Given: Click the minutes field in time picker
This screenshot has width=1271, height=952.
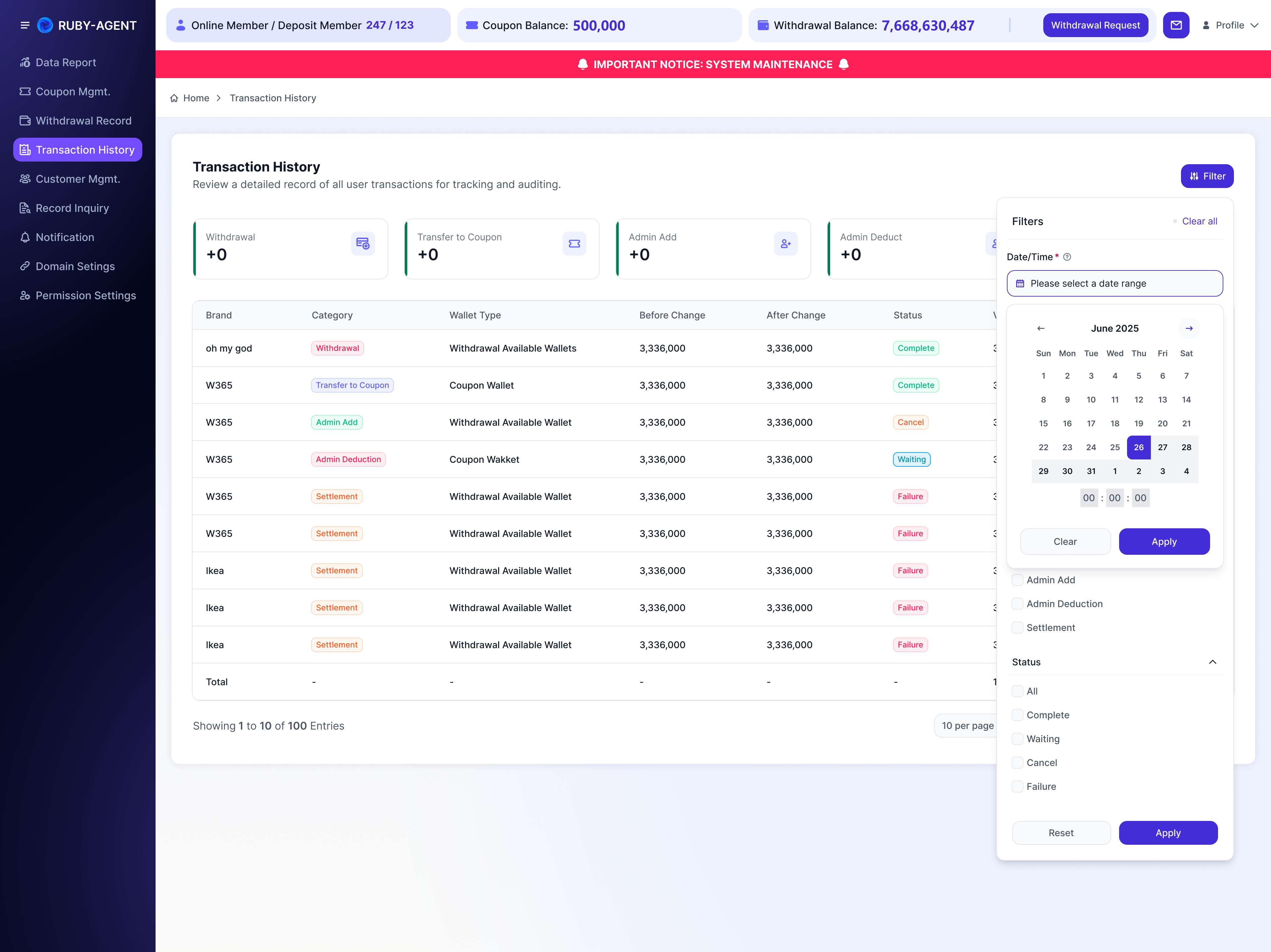Looking at the screenshot, I should [x=1114, y=498].
